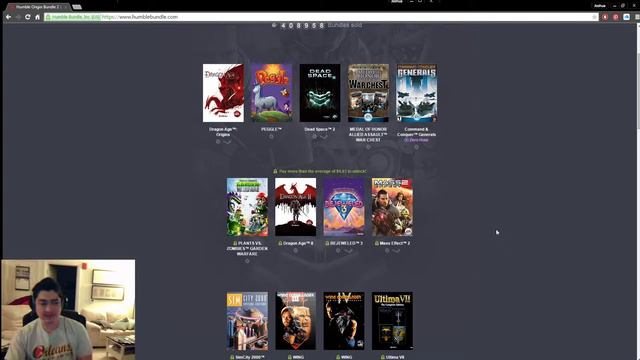
Task: Click the pay more than average unlock text
Action: tap(320, 171)
